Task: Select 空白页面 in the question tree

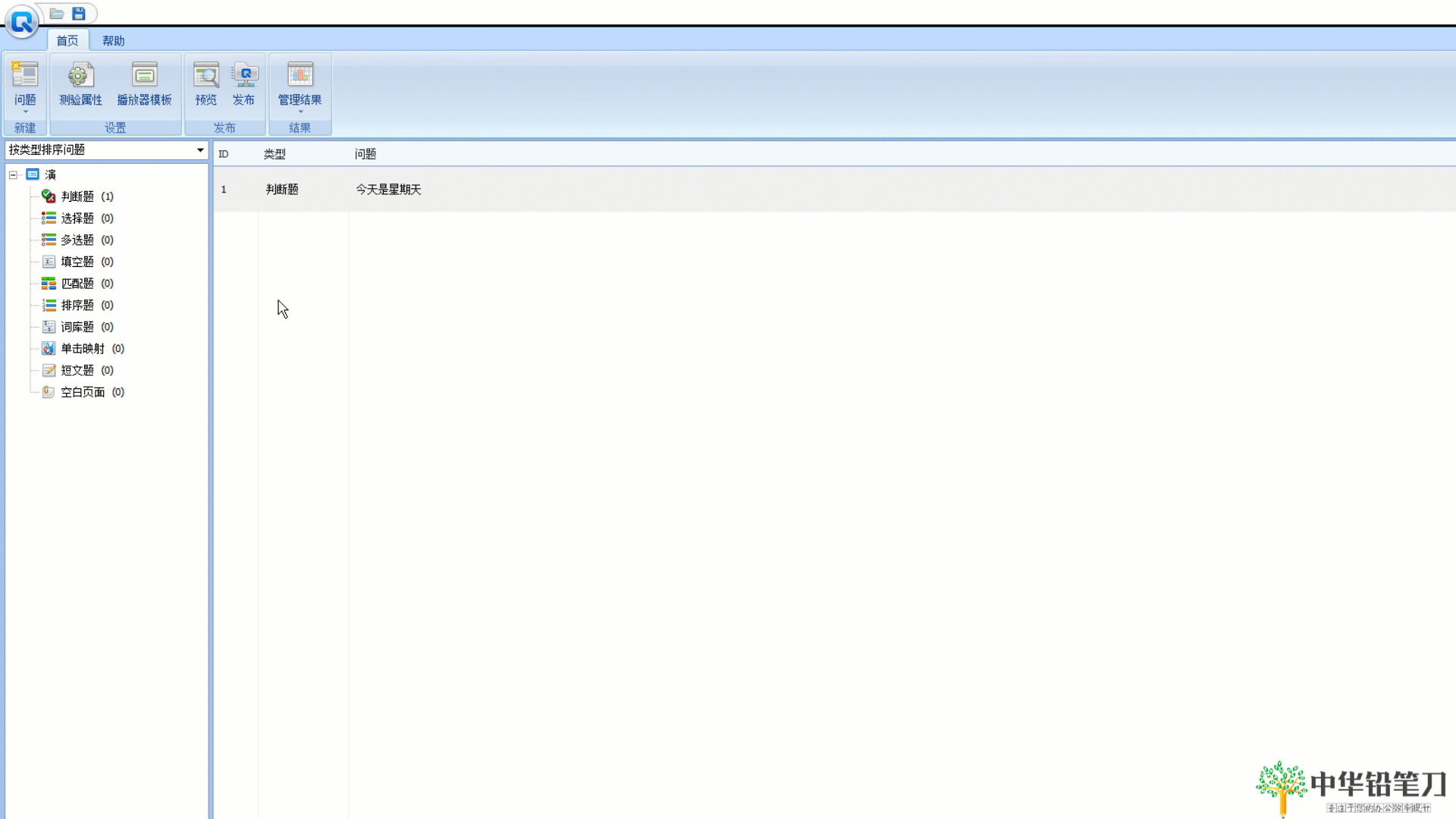Action: pos(83,392)
